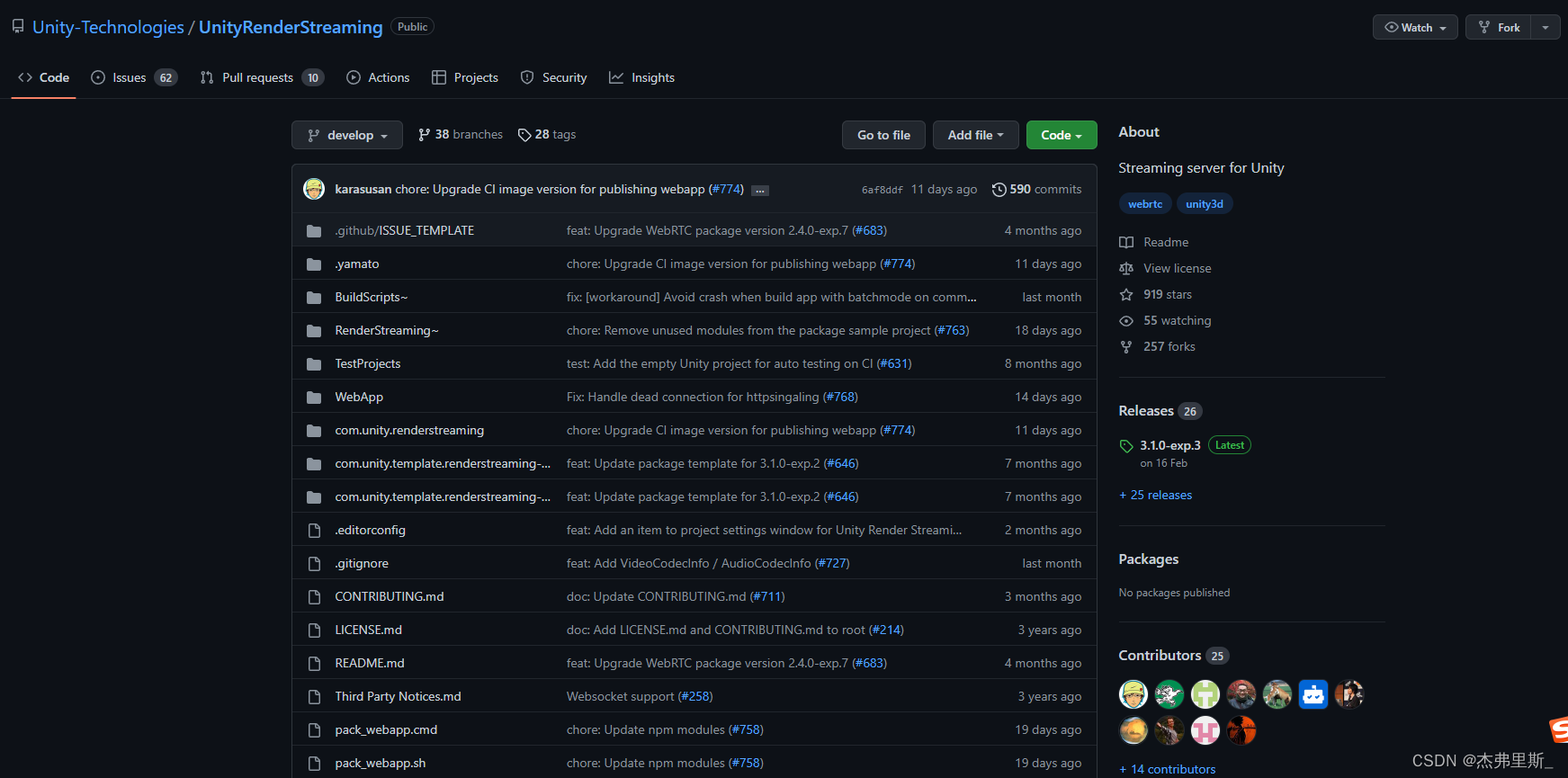Image resolution: width=1568 pixels, height=778 pixels.
Task: Expand the Add file dropdown
Action: 975,135
